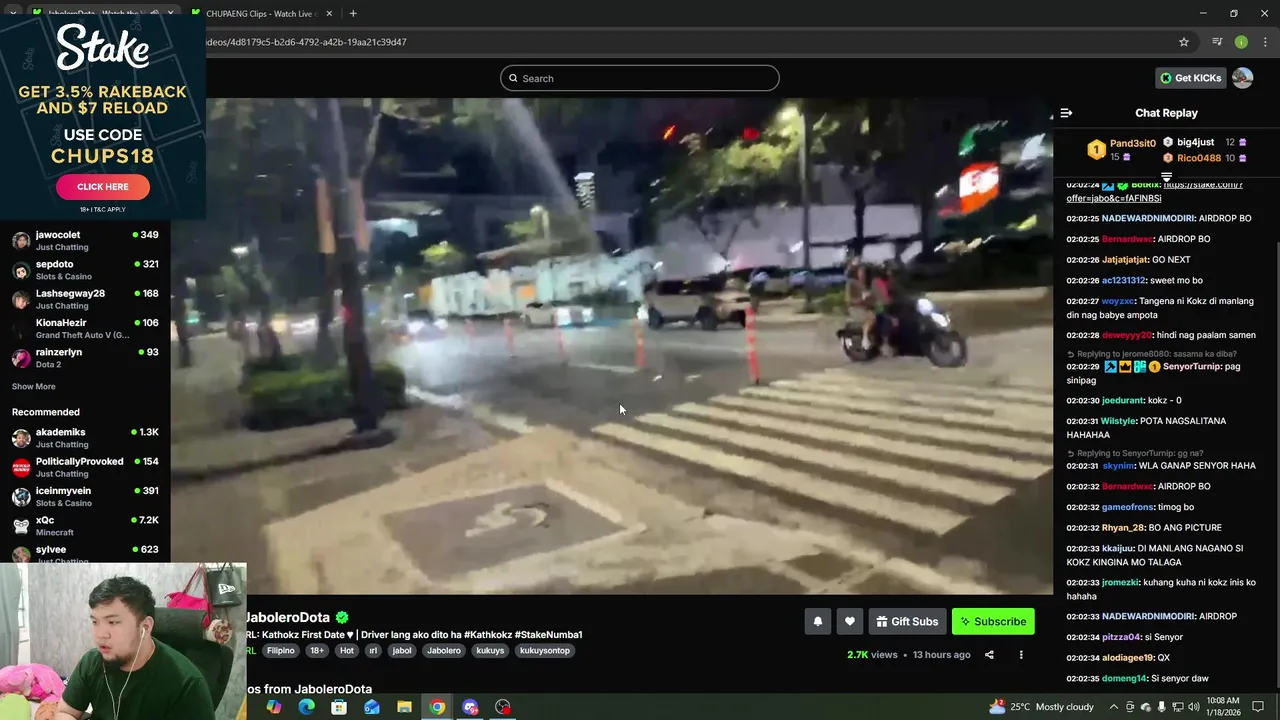The width and height of the screenshot is (1280, 720).
Task: Open a new browser tab
Action: 353,13
